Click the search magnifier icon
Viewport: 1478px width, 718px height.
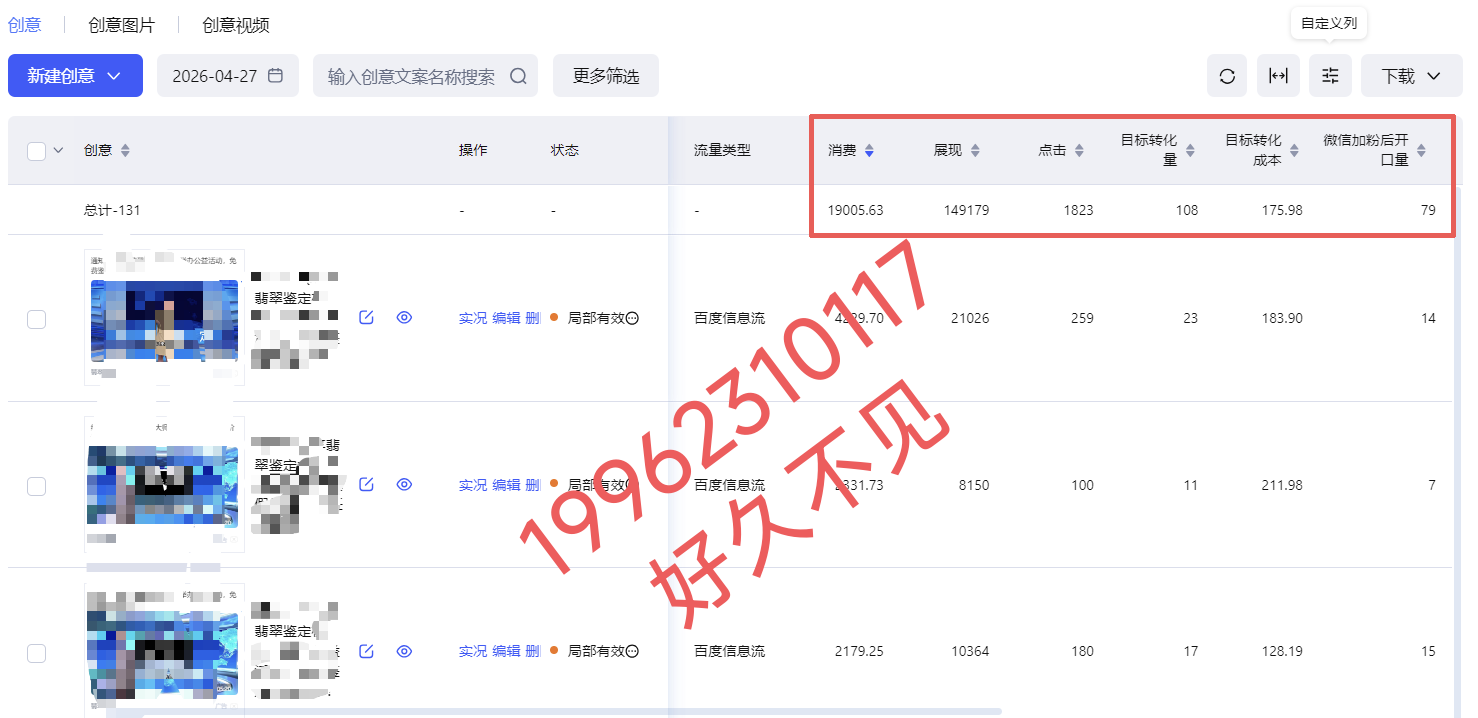point(518,76)
